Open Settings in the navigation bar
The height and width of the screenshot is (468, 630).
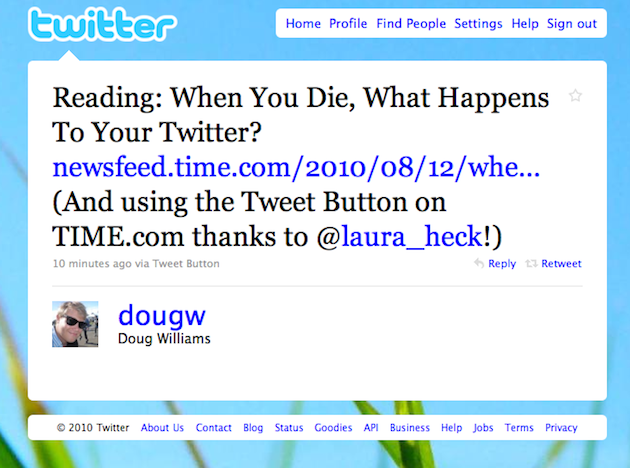[478, 24]
